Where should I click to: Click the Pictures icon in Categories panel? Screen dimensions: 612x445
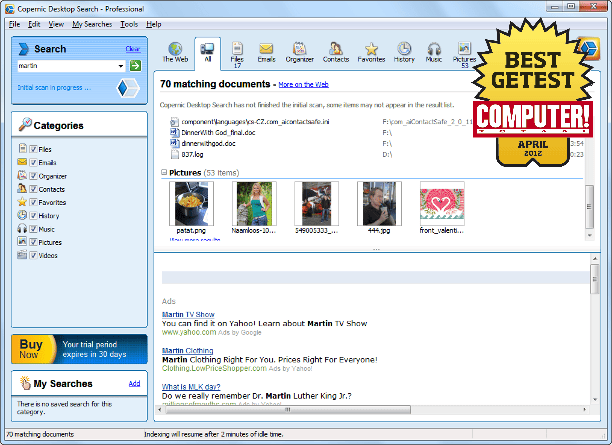[22, 242]
